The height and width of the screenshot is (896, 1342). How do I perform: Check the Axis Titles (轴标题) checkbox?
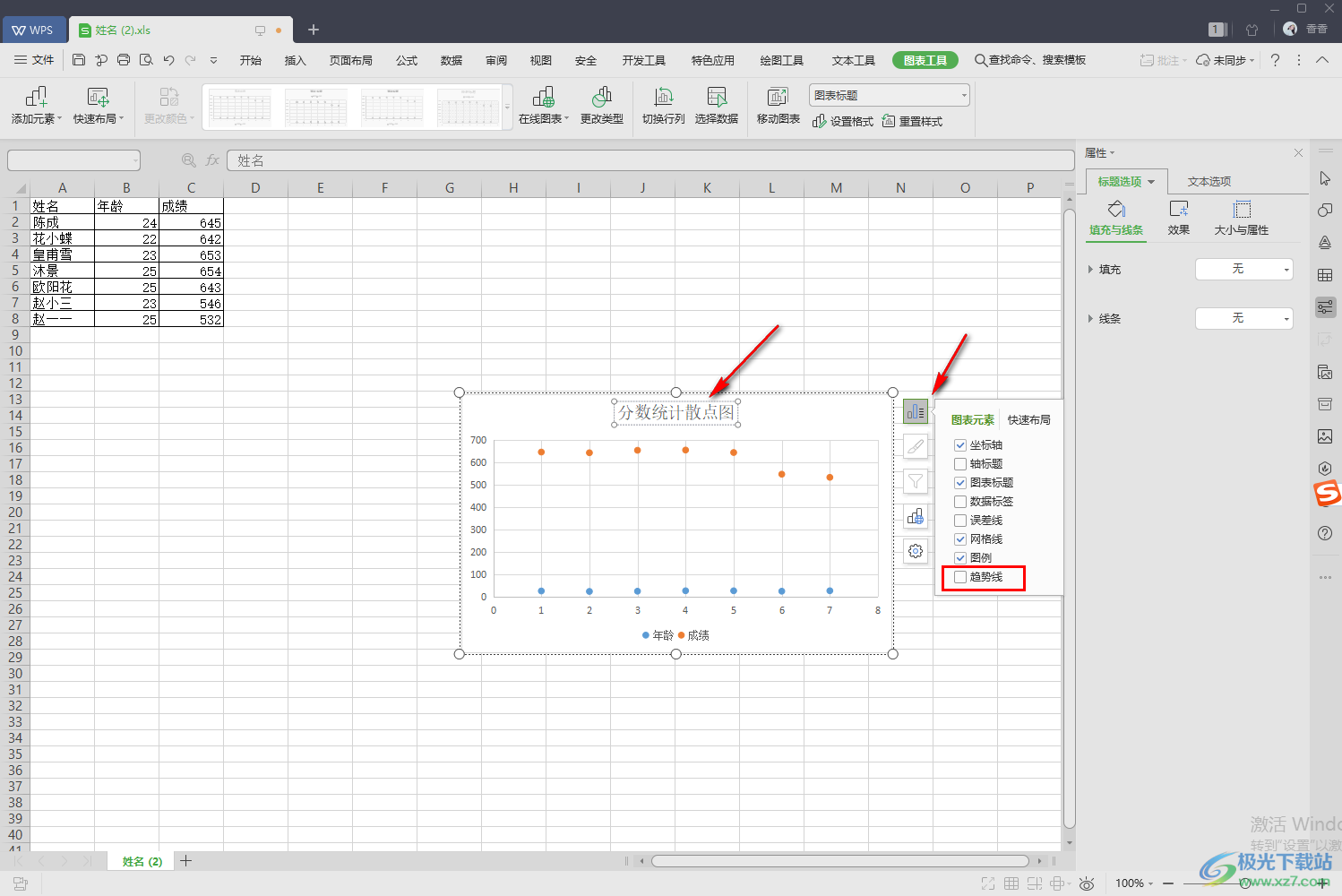click(960, 464)
